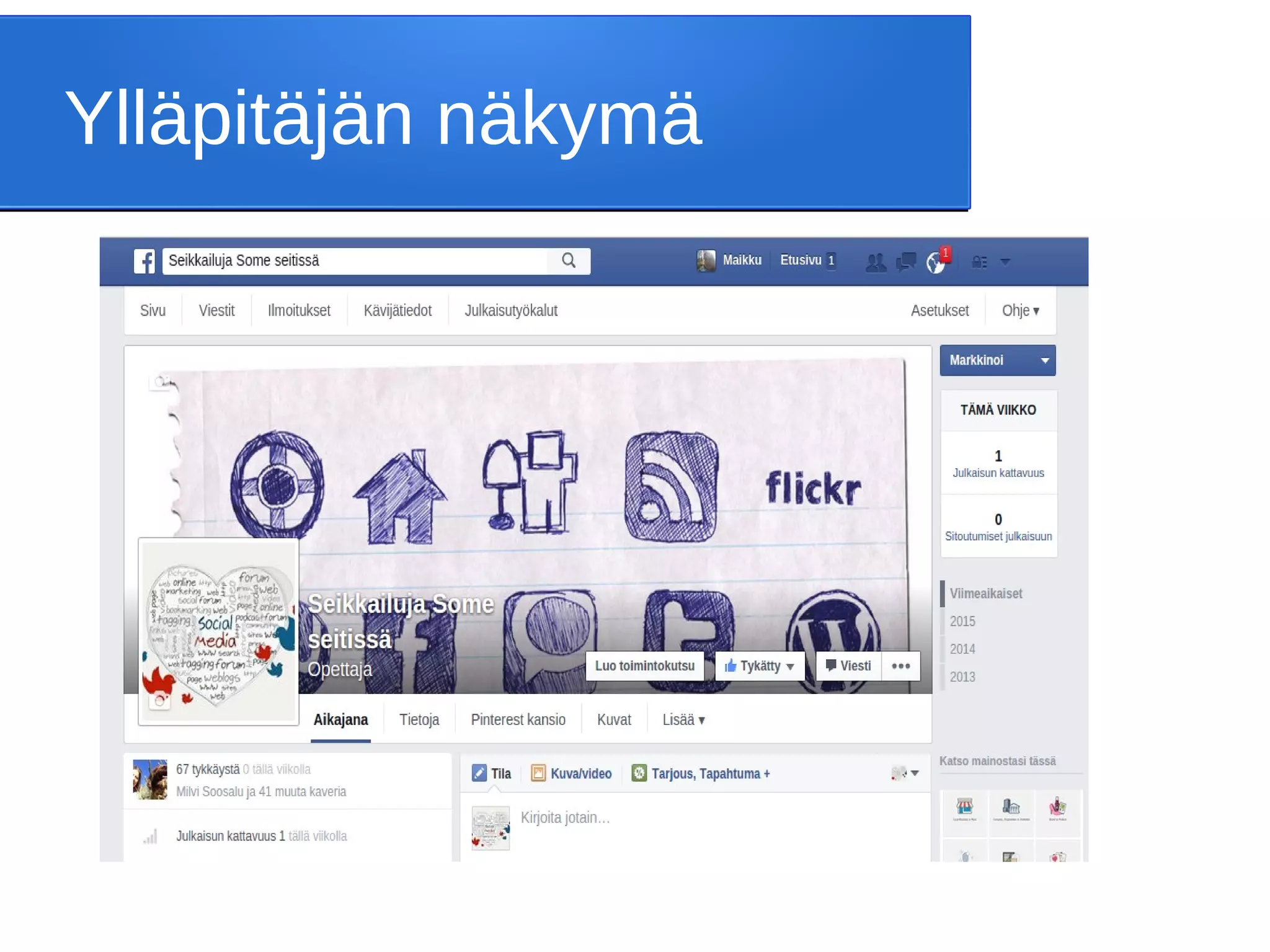Screen dimensions: 1270x952
Task: Expand the Markkinoi dropdown
Action: tap(1044, 360)
